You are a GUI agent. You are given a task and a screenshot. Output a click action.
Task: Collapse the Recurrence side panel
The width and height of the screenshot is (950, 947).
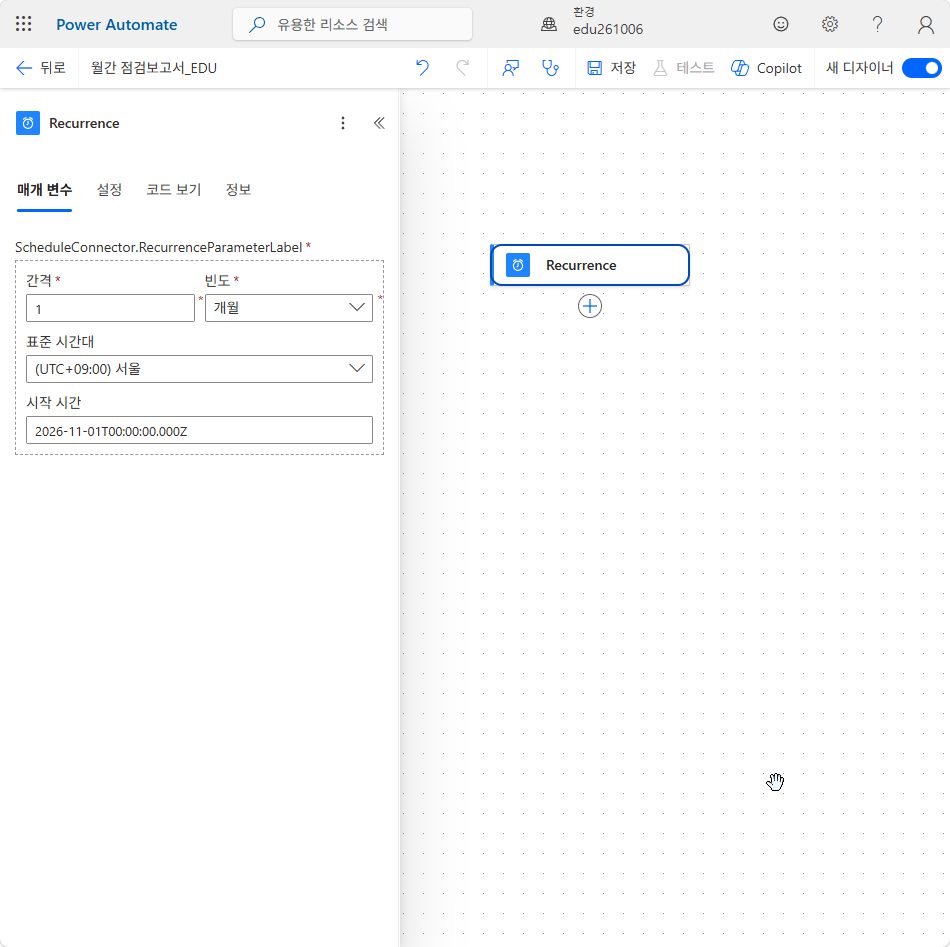pyautogui.click(x=379, y=123)
